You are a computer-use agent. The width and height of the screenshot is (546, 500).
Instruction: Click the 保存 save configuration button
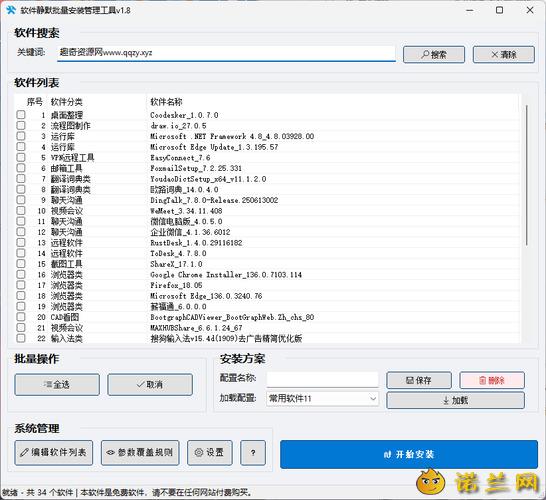[419, 380]
